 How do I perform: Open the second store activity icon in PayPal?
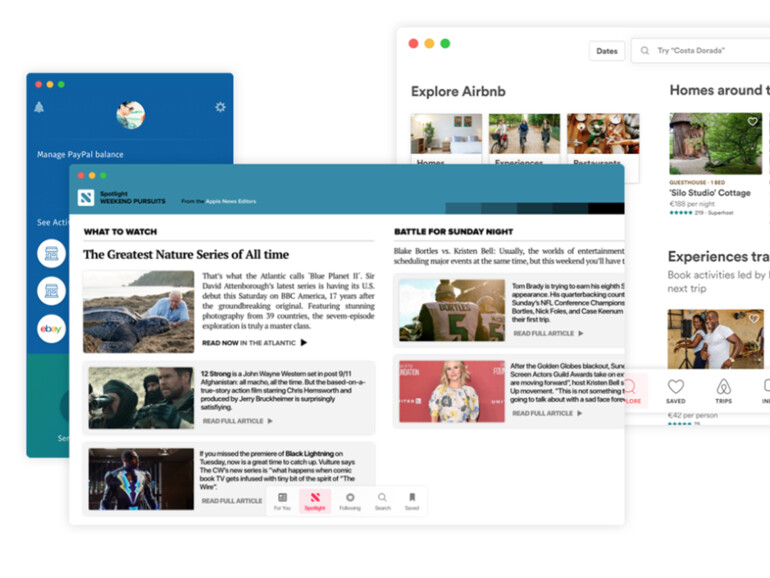51,291
